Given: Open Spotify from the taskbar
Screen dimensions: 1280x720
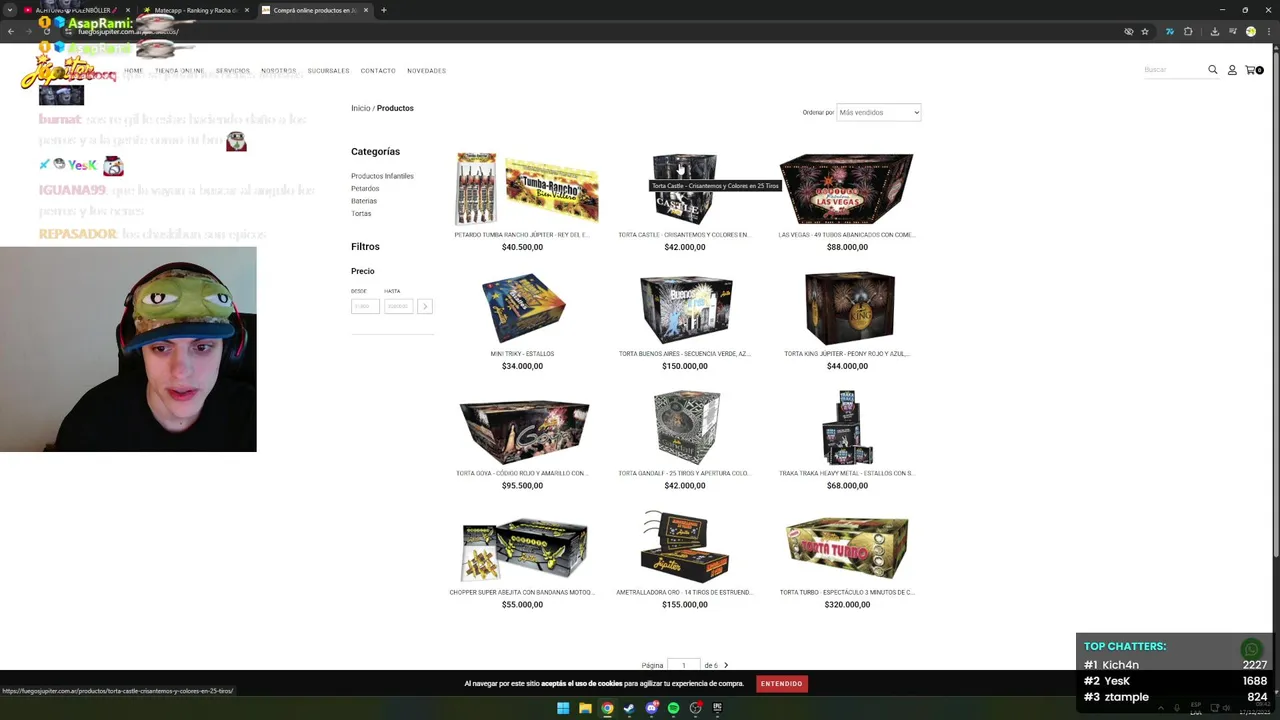Looking at the screenshot, I should [x=673, y=708].
